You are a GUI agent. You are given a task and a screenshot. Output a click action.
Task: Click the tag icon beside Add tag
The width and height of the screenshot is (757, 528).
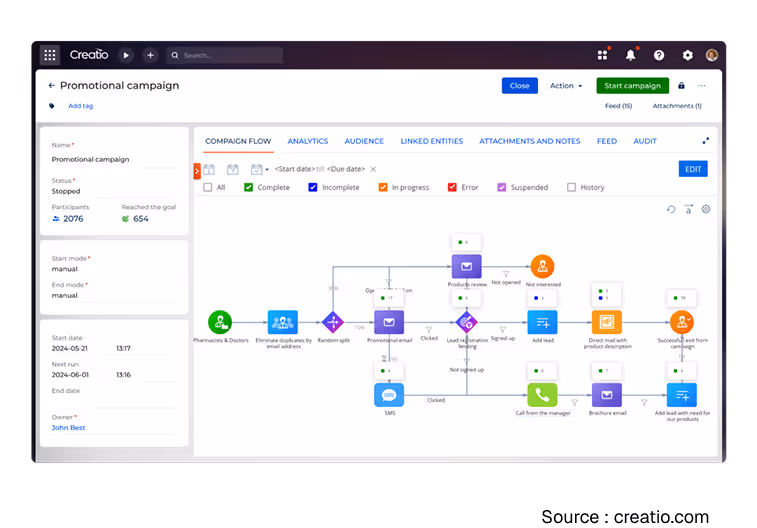(52, 106)
